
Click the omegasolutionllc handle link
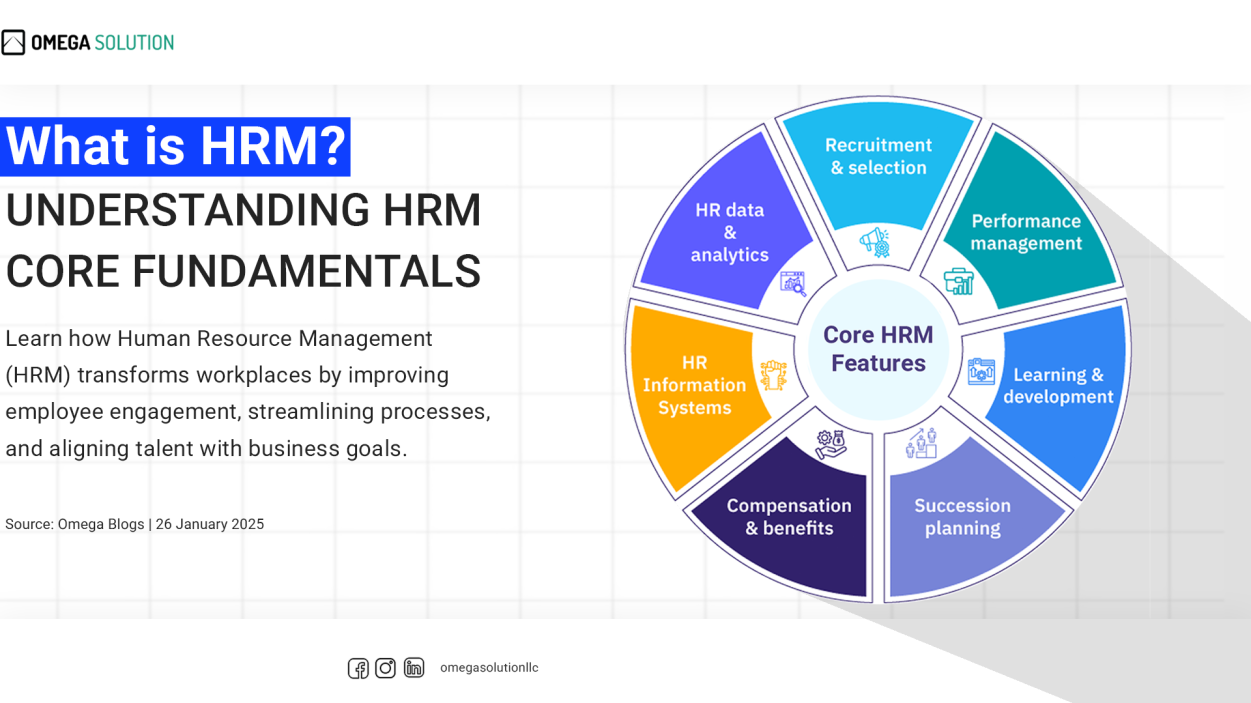point(488,668)
